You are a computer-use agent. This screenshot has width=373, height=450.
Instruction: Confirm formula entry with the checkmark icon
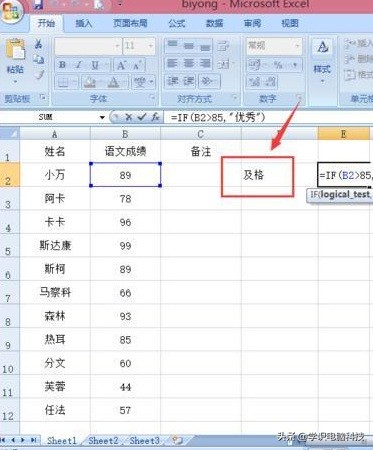point(142,117)
